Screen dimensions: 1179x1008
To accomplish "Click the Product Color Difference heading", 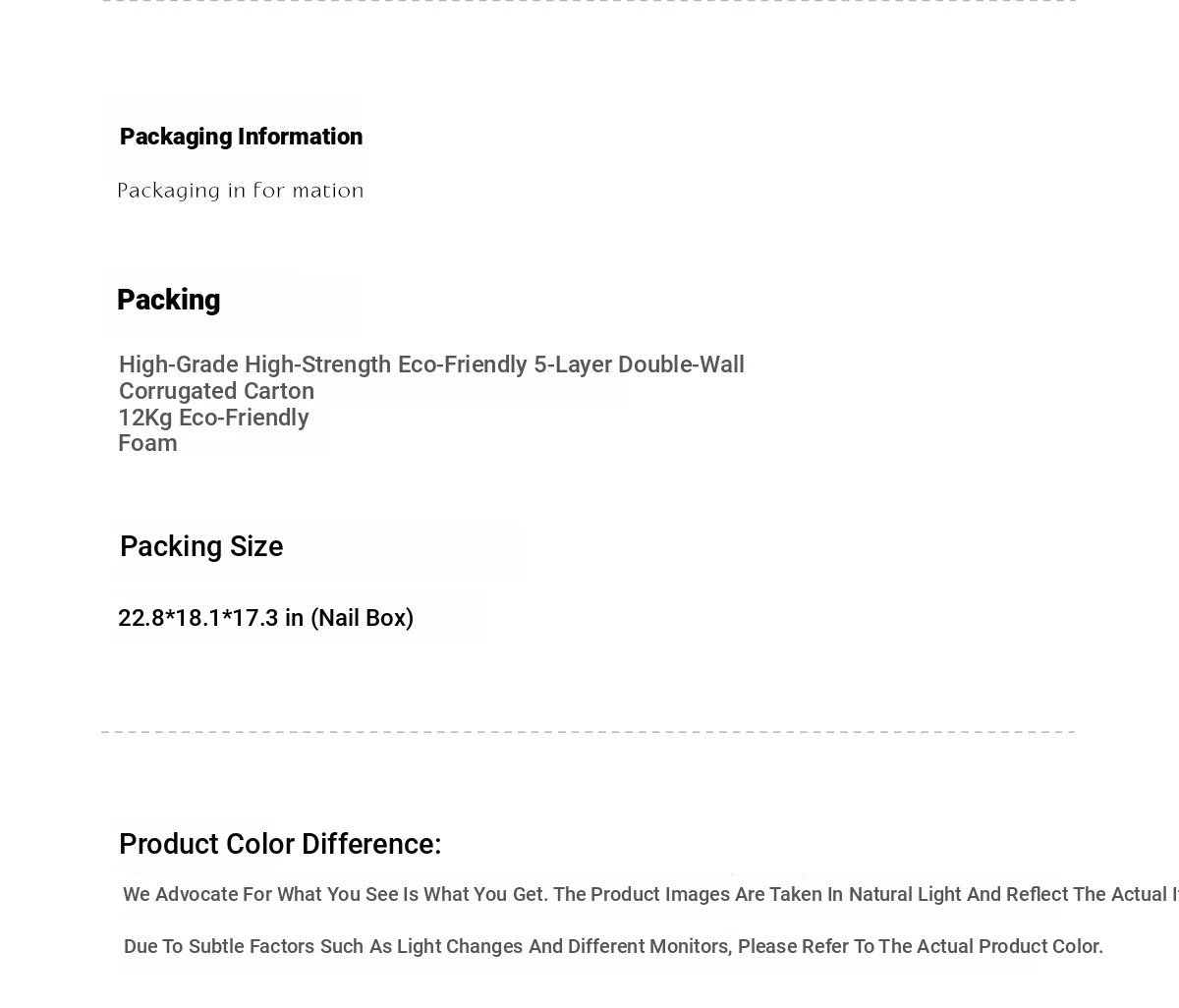I will [280, 844].
